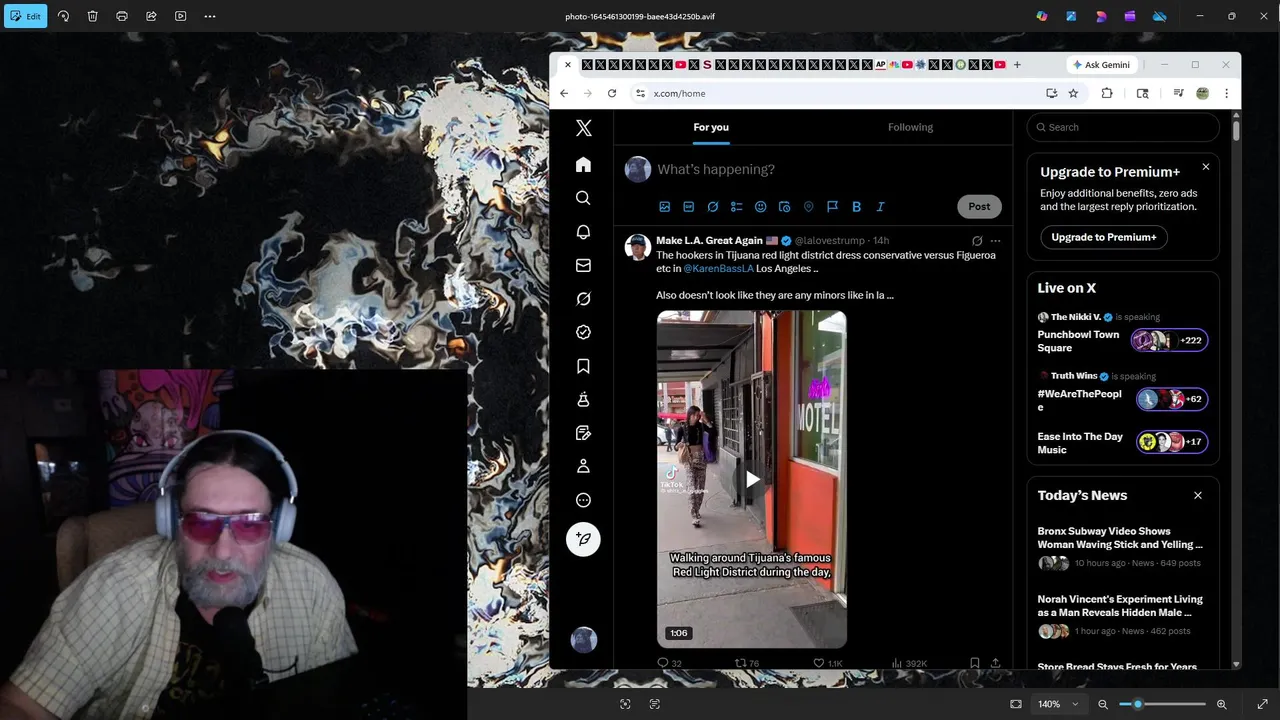Click the grey Post button
This screenshot has height=720, width=1280.
tap(979, 207)
